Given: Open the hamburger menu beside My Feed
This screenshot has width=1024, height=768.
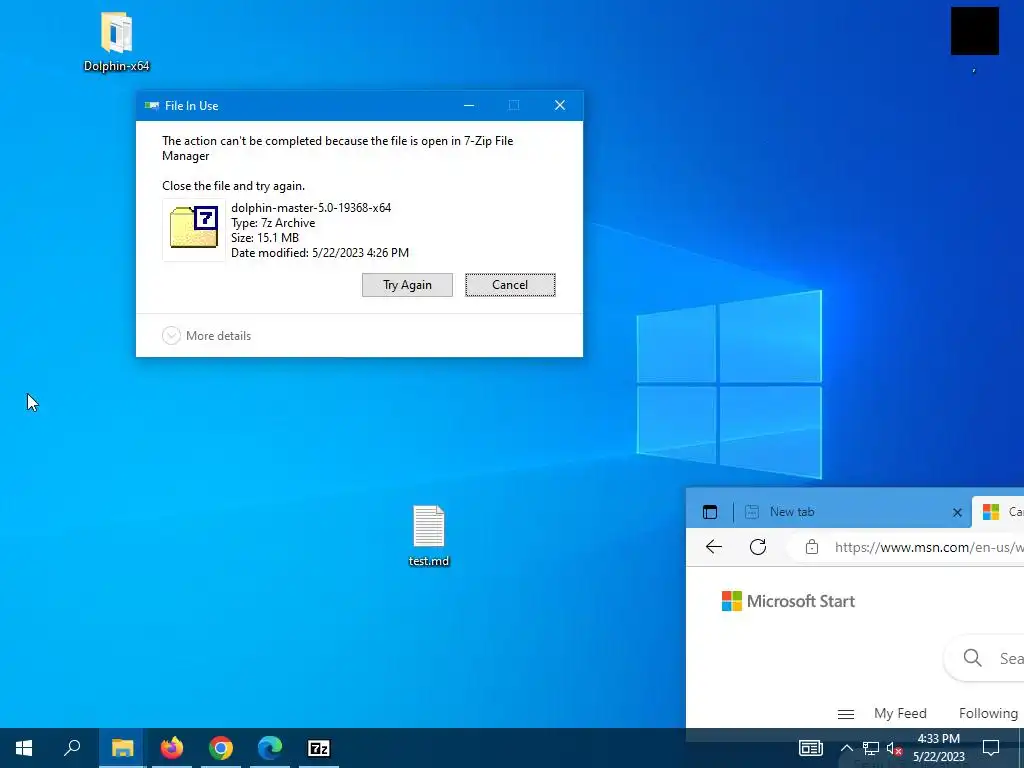Looking at the screenshot, I should [x=846, y=714].
